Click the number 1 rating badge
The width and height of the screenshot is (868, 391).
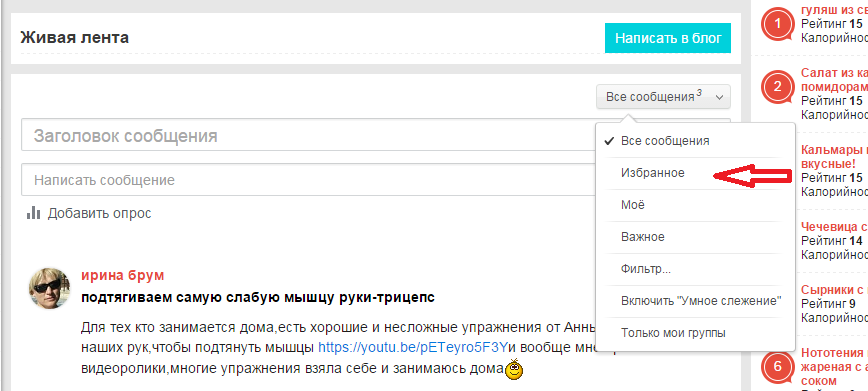coord(779,24)
